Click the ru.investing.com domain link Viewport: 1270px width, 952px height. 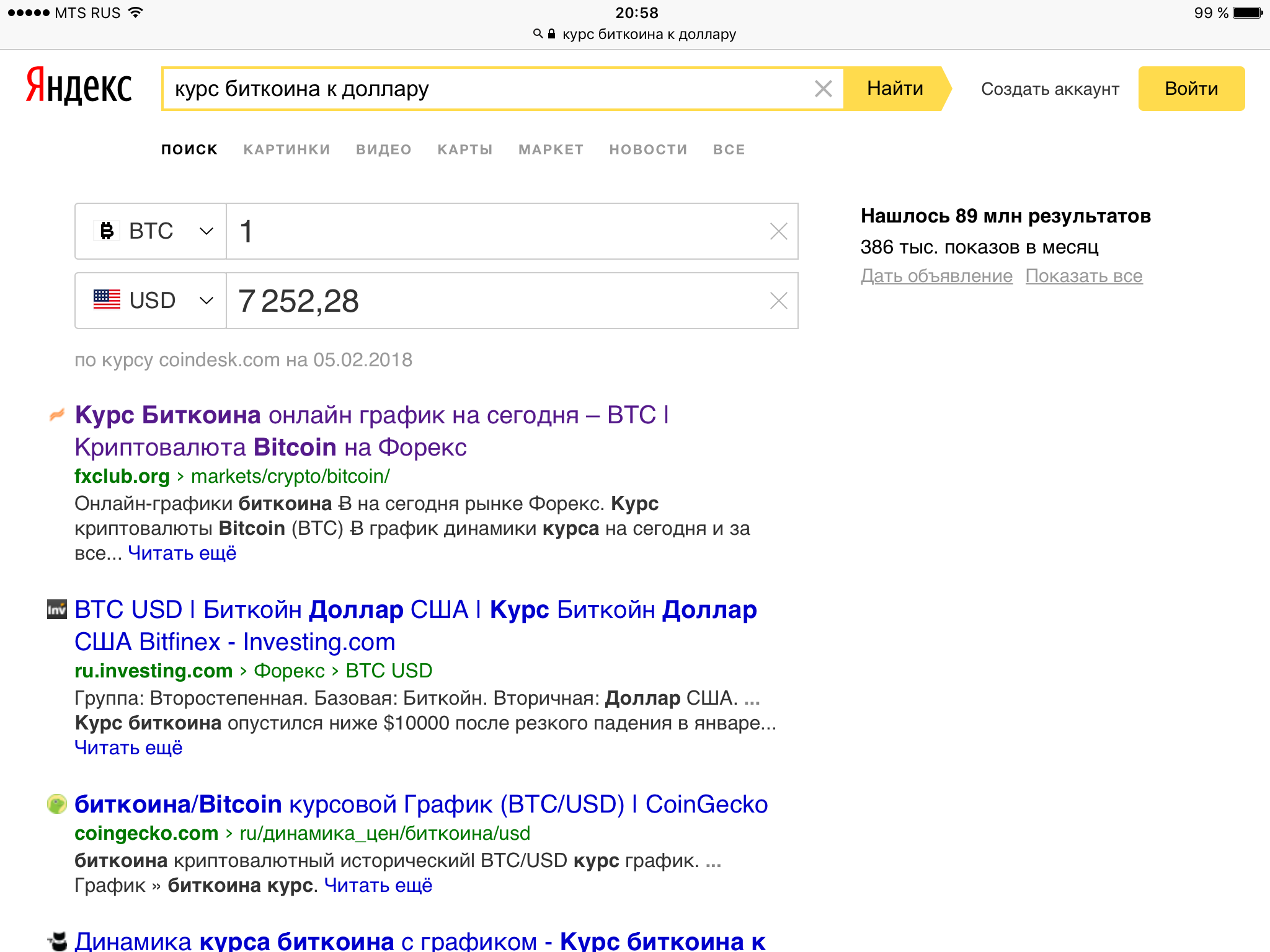153,671
